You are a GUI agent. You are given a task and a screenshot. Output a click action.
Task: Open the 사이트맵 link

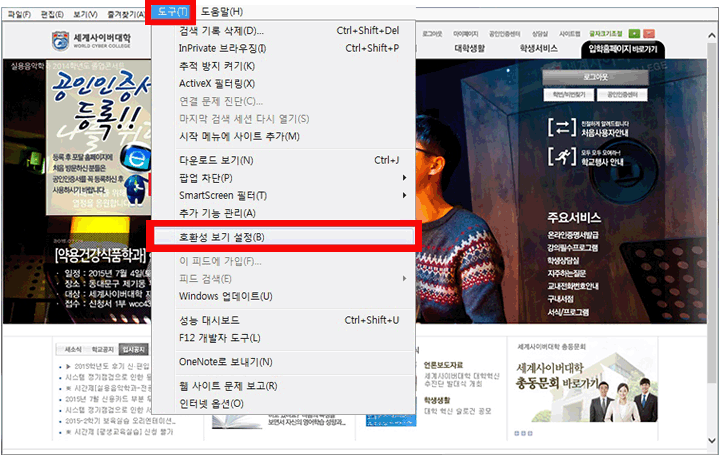click(x=569, y=34)
